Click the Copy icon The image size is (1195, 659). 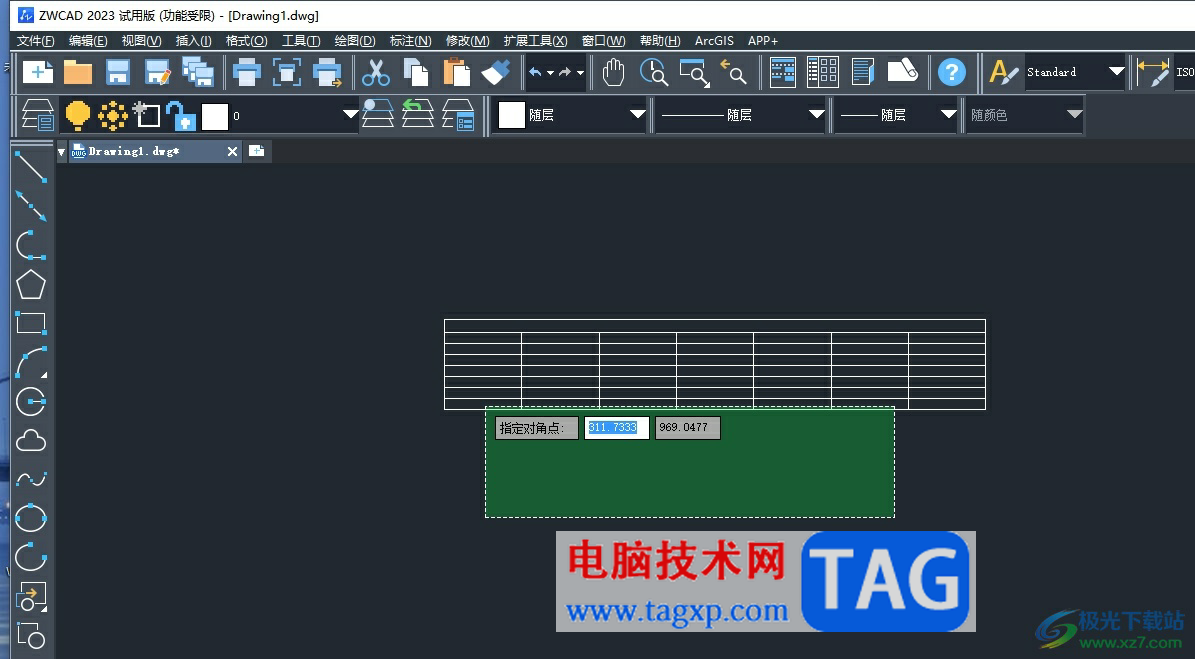point(416,72)
